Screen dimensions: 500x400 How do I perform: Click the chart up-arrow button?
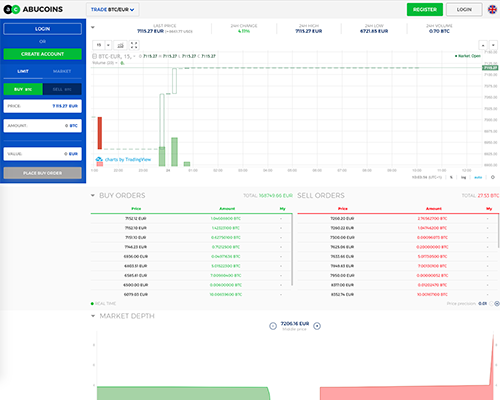coord(483,45)
